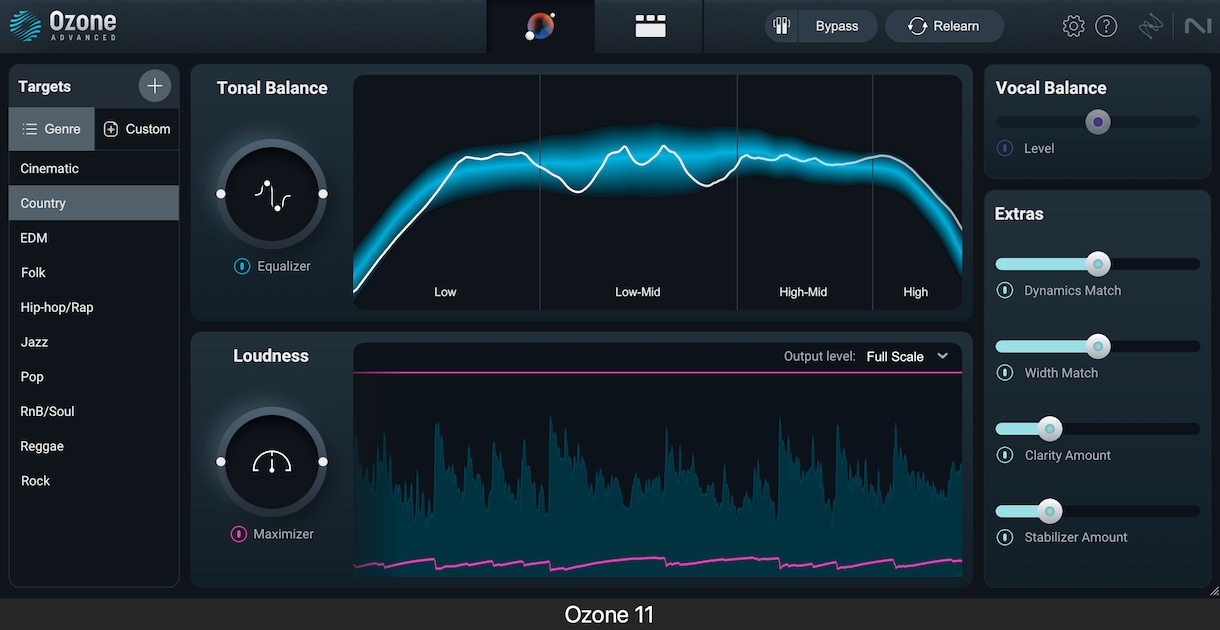Toggle Stabilizer Amount power button
This screenshot has width=1220, height=630.
coord(1005,538)
